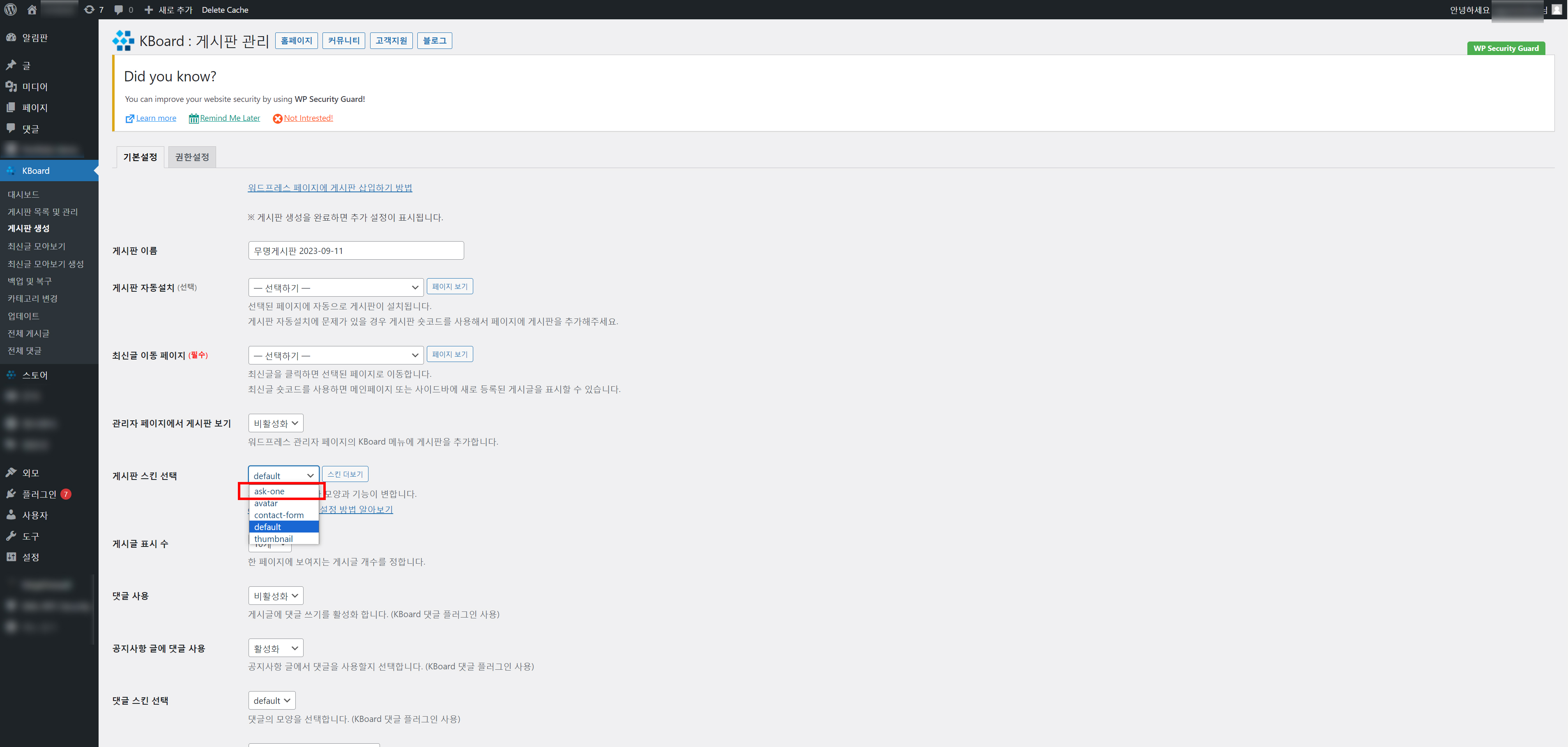
Task: Select avatar skin option
Action: (283, 503)
